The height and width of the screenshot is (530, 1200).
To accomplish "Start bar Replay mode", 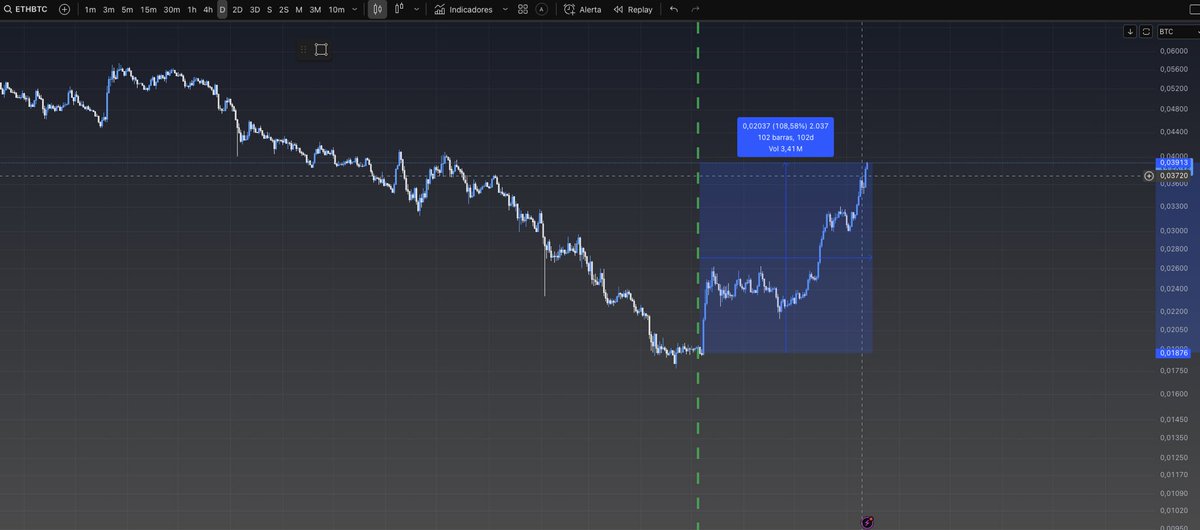I will click(633, 9).
